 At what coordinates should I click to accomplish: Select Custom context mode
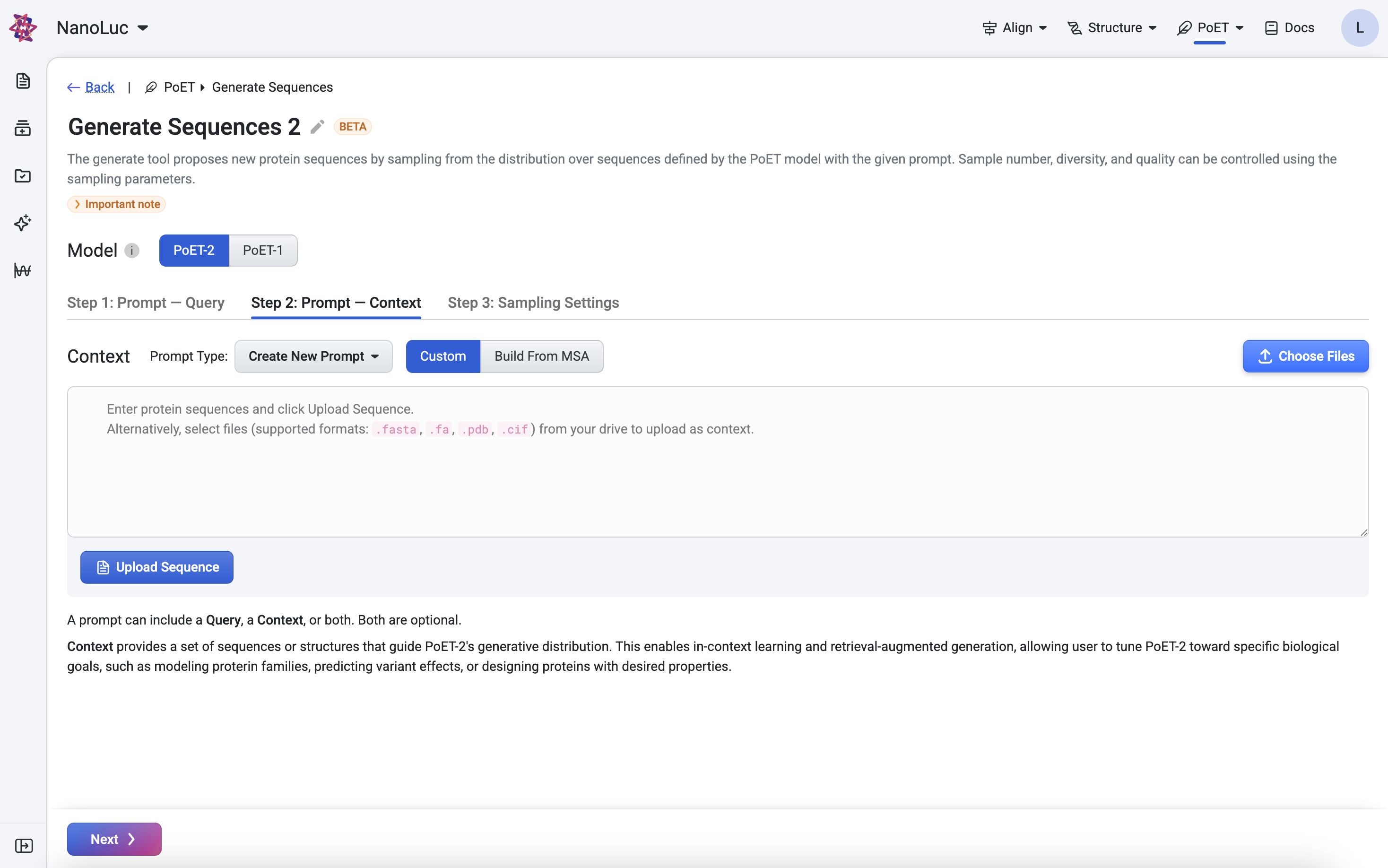coord(443,356)
